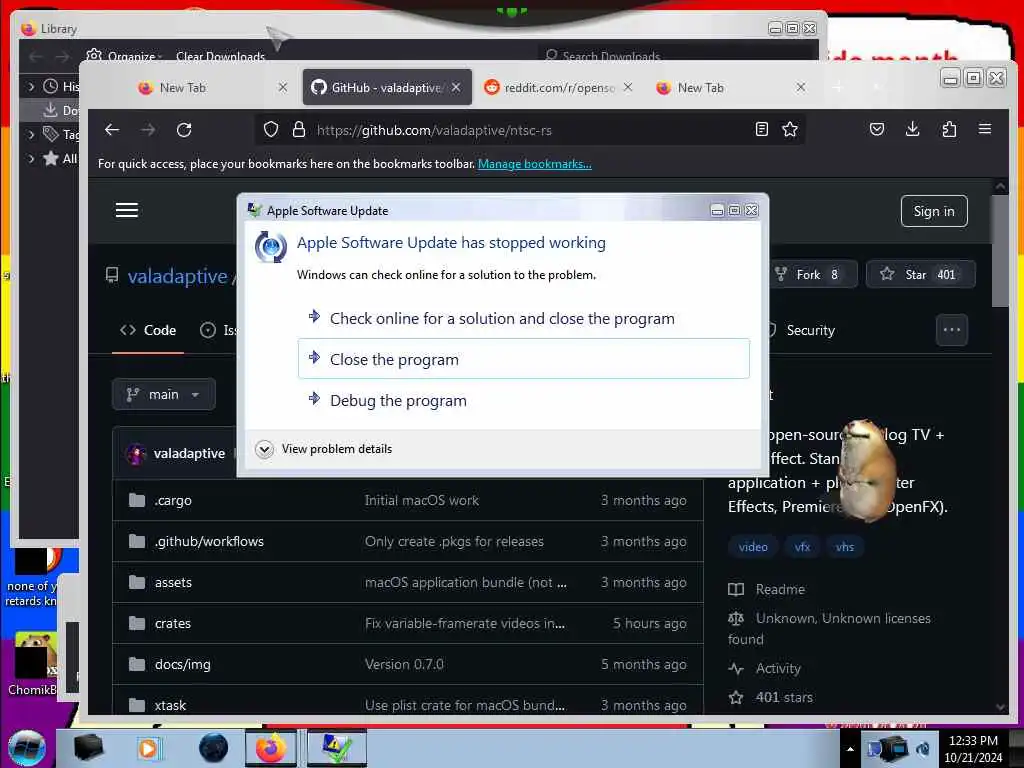Open commit 'Only create .pkgs for releases'
This screenshot has width=1024, height=768.
(454, 541)
